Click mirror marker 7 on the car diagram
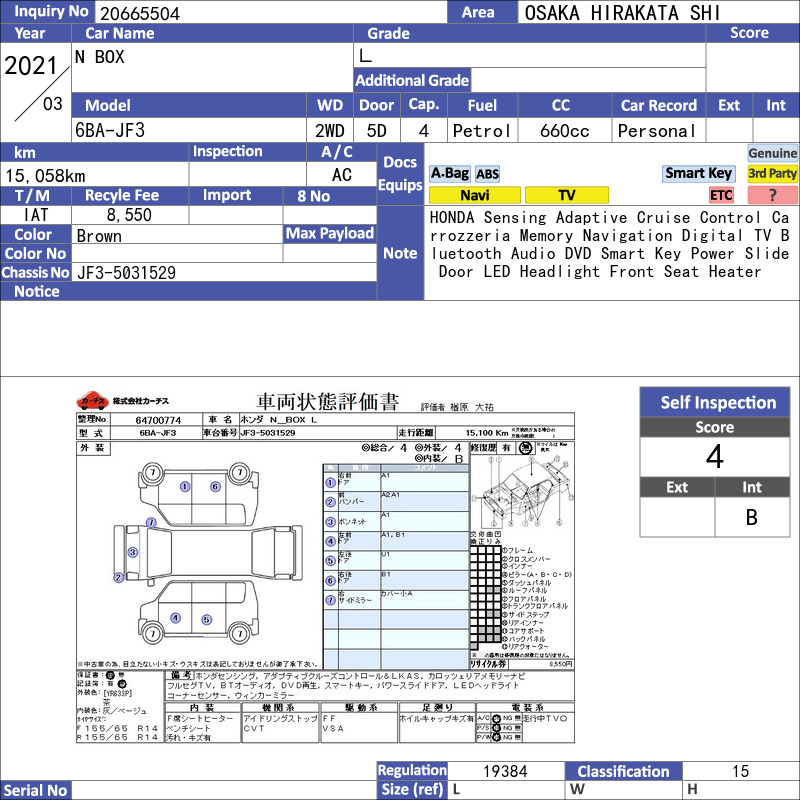 tap(151, 522)
